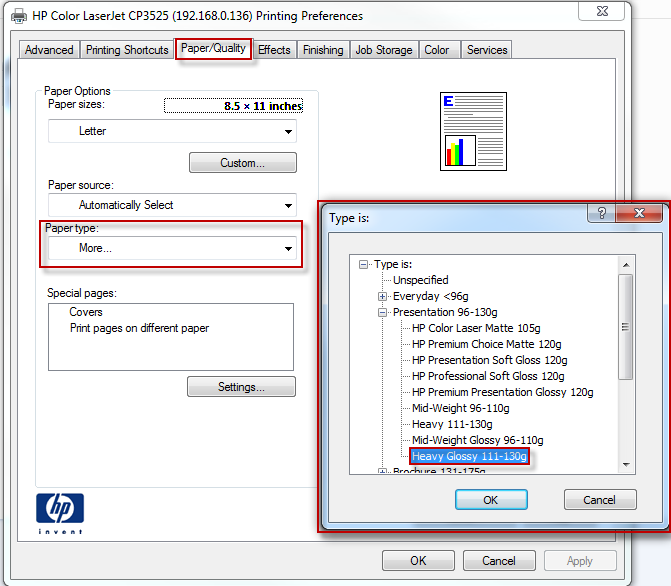Select HP Premium Choice Matte 120g
671x586 pixels.
pyautogui.click(x=487, y=344)
